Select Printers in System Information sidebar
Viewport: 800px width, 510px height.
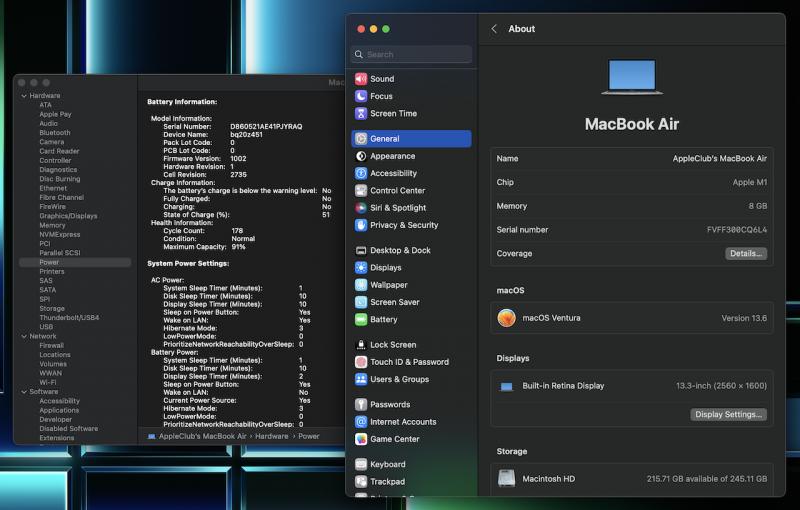click(52, 271)
